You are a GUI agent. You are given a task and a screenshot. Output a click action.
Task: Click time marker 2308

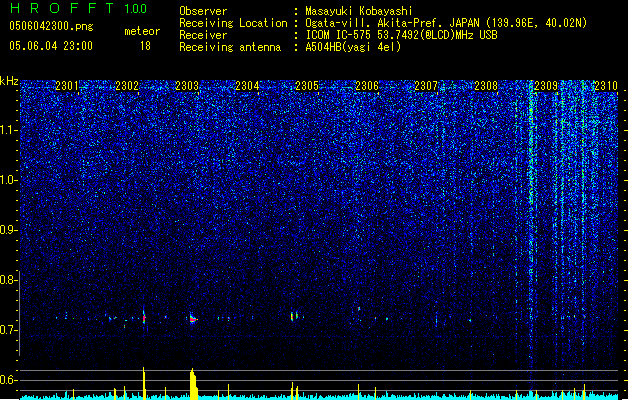click(486, 85)
